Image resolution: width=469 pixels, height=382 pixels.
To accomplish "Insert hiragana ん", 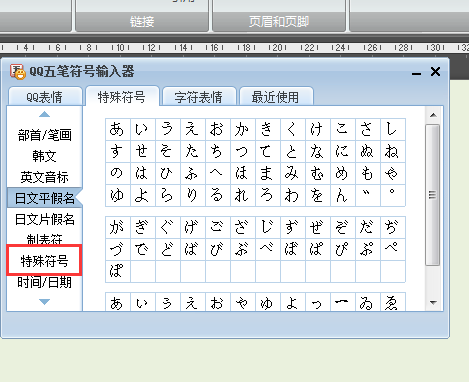I will tap(343, 195).
